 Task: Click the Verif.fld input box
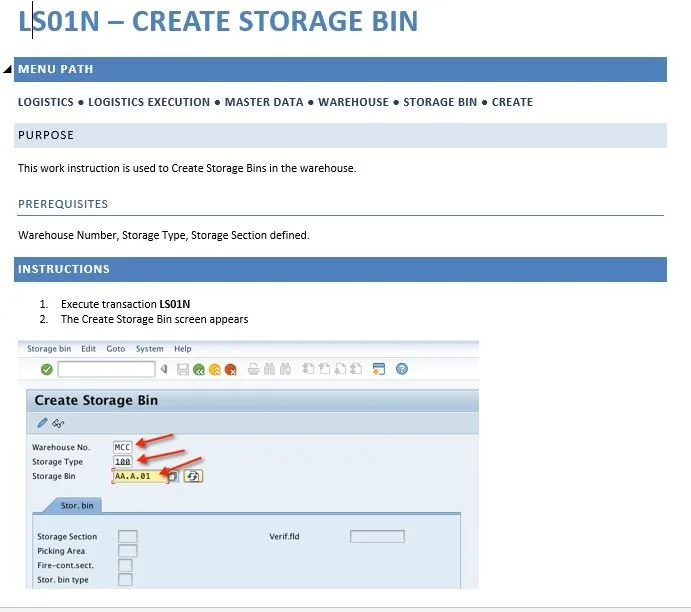pyautogui.click(x=377, y=536)
